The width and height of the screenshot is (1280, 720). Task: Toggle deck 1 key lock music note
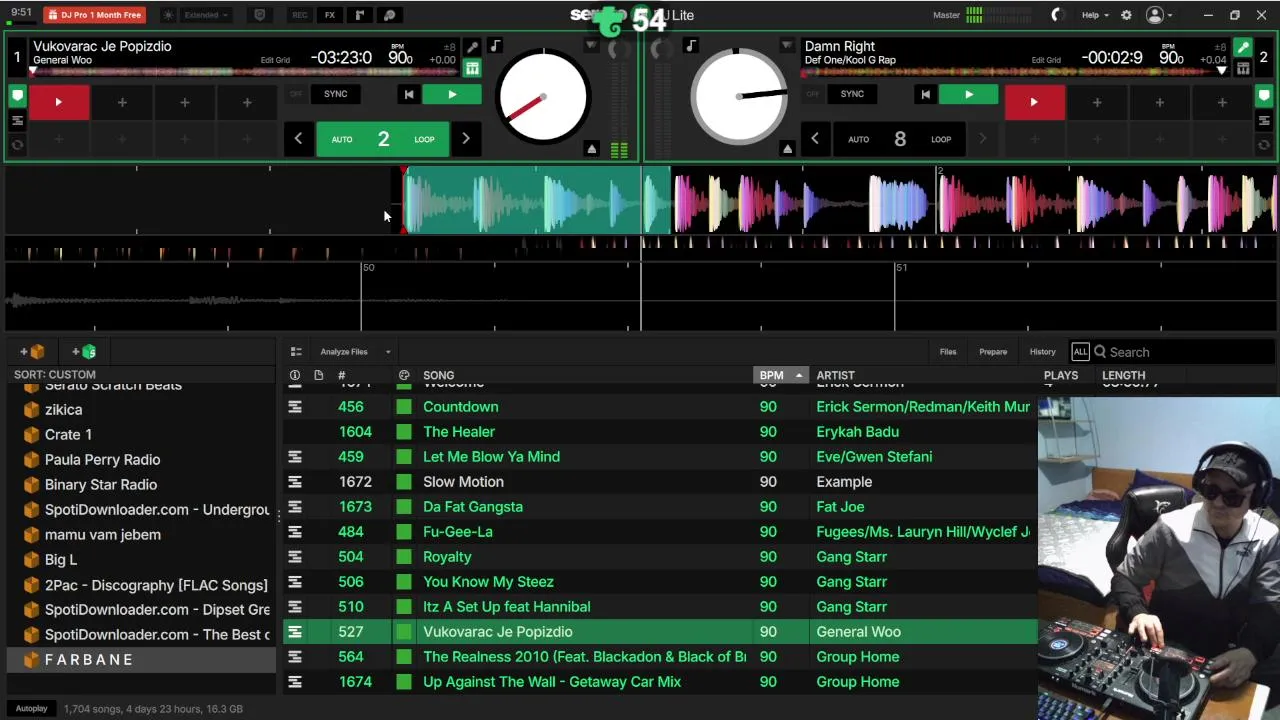tap(495, 46)
